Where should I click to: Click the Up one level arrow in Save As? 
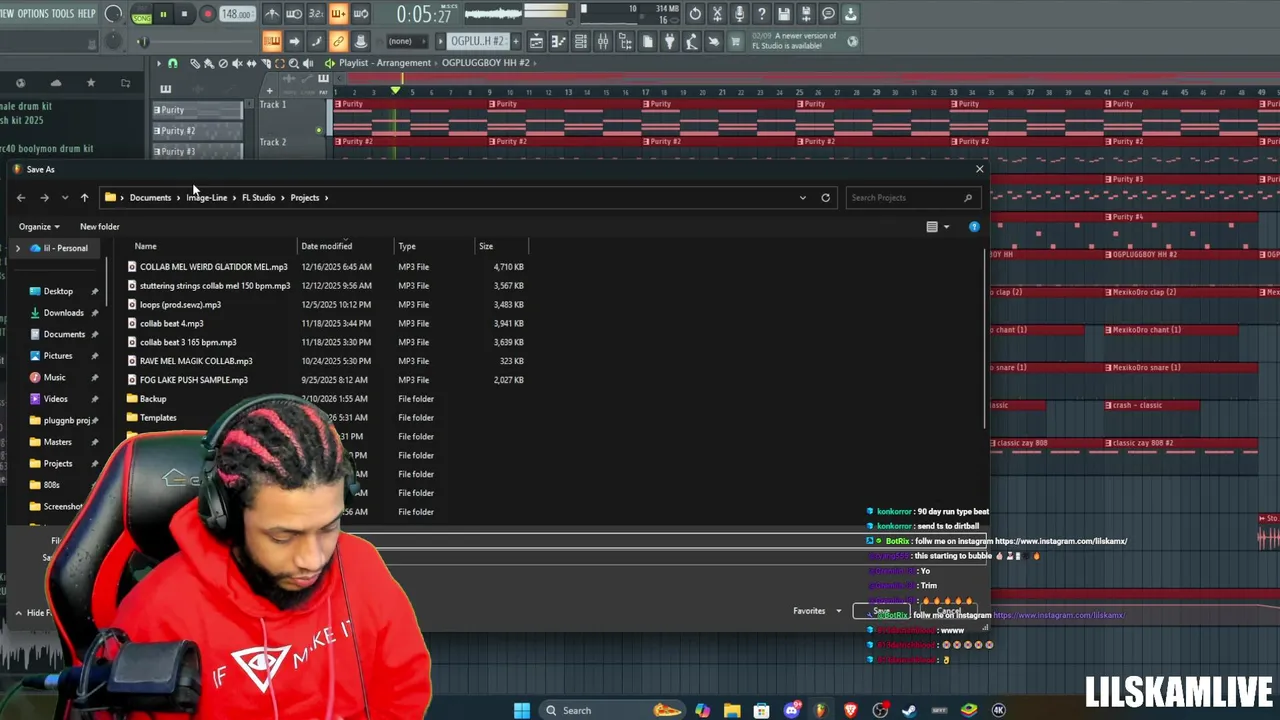tap(84, 198)
